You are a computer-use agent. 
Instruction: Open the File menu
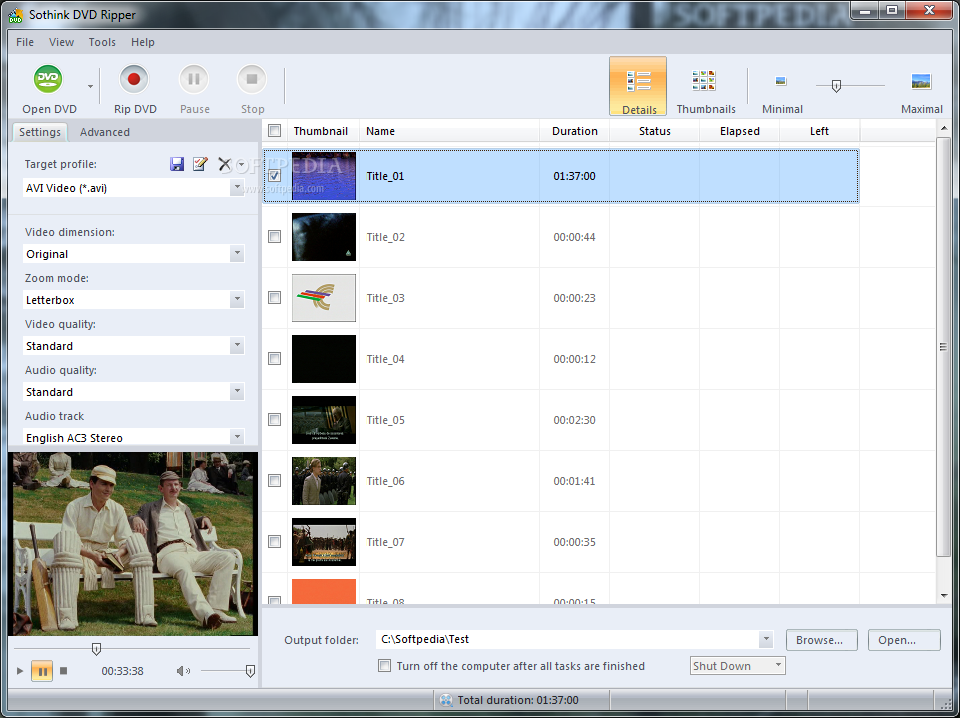[25, 42]
